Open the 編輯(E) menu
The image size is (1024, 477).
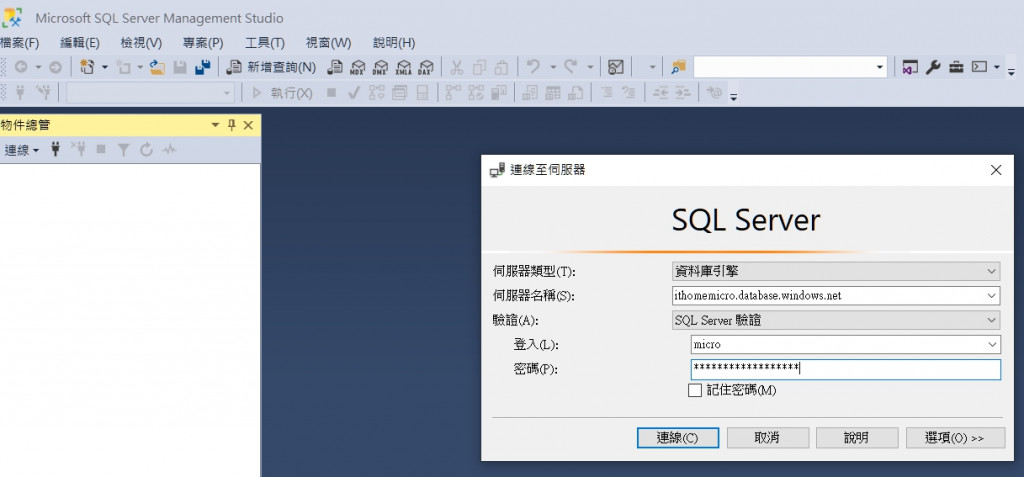coord(80,43)
